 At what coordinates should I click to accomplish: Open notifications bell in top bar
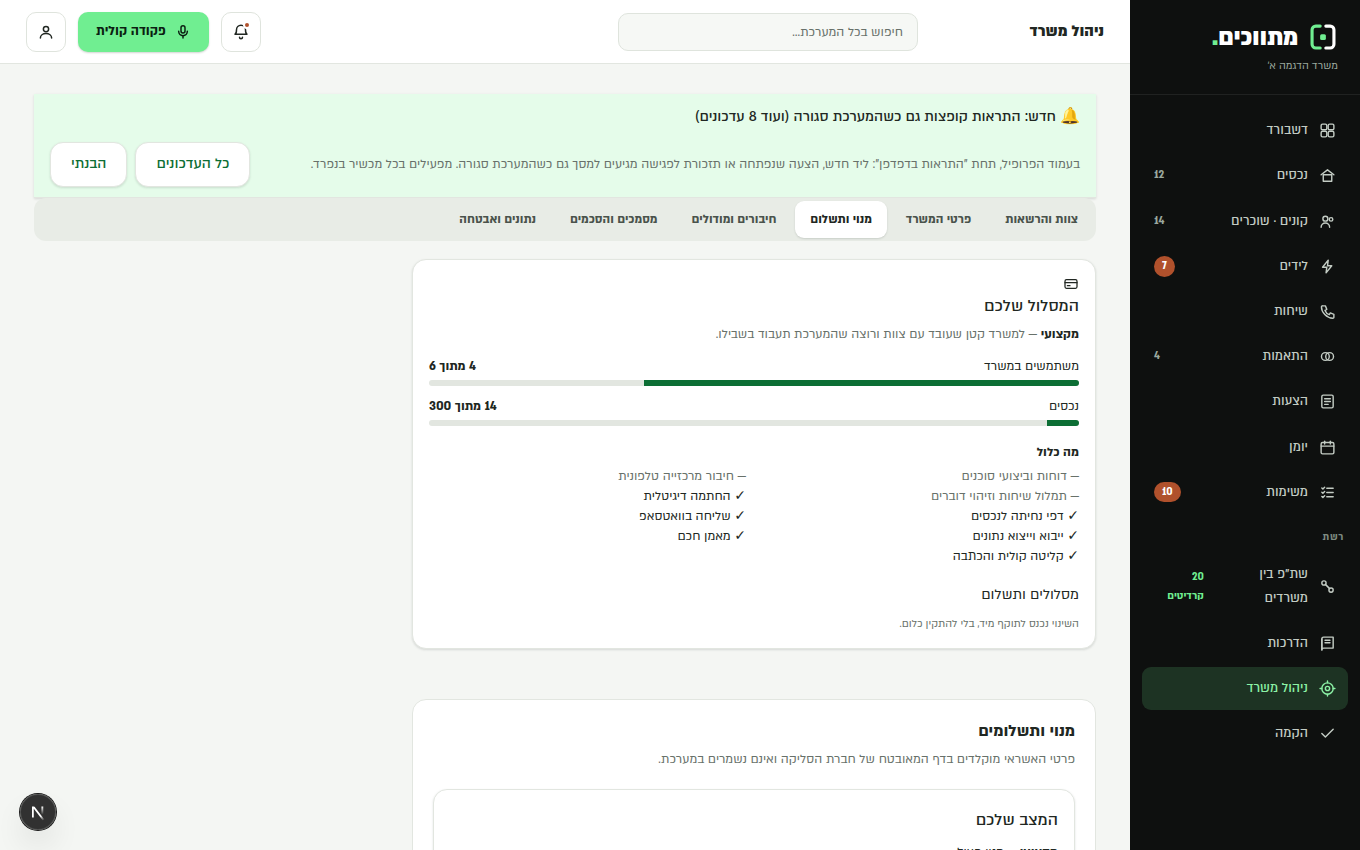click(x=241, y=32)
